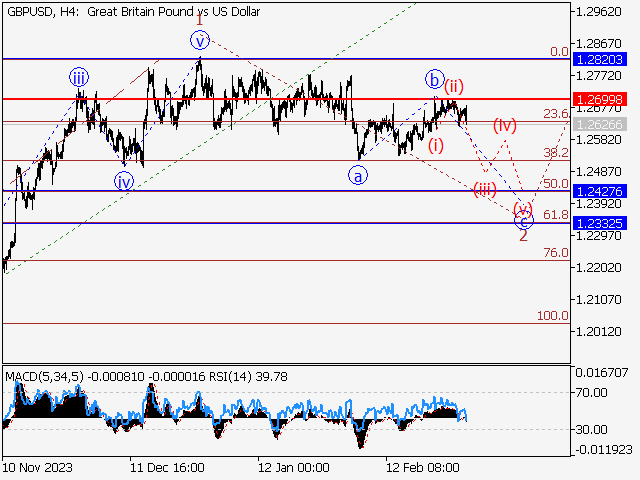Viewport: 640px width, 480px height.
Task: Click the 1.23325 blue price label
Action: click(x=599, y=223)
